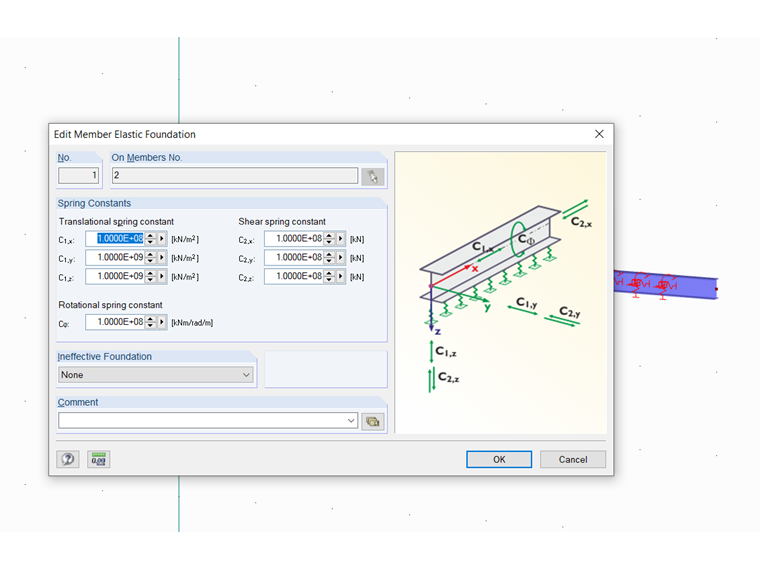This screenshot has width=760, height=570.
Task: Click the 'On Members No.' label
Action: 147,158
